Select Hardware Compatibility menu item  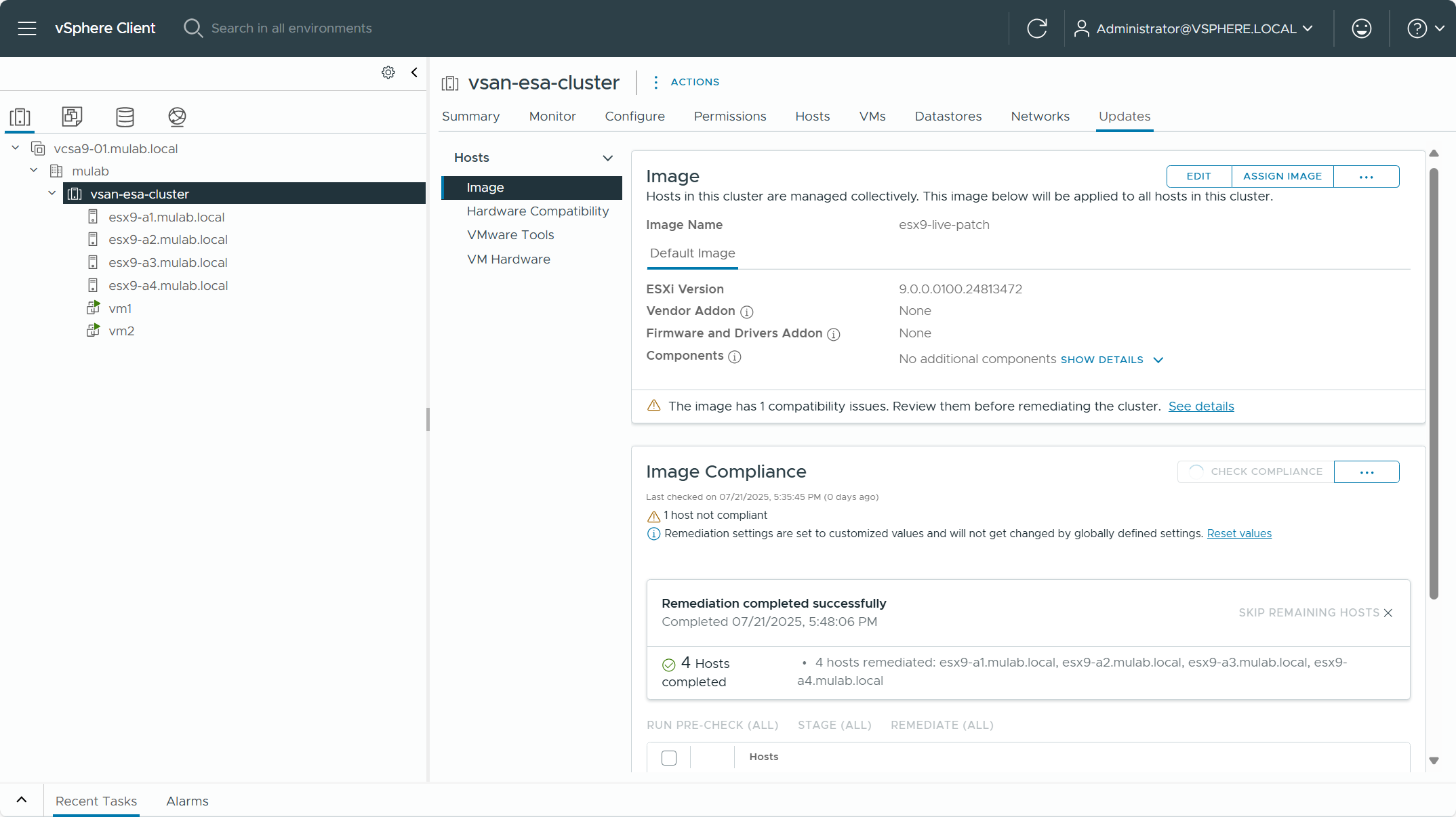538,211
